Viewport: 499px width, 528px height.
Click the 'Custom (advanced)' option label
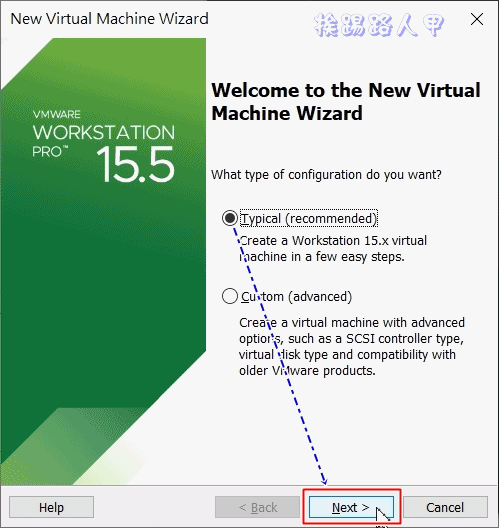click(296, 297)
